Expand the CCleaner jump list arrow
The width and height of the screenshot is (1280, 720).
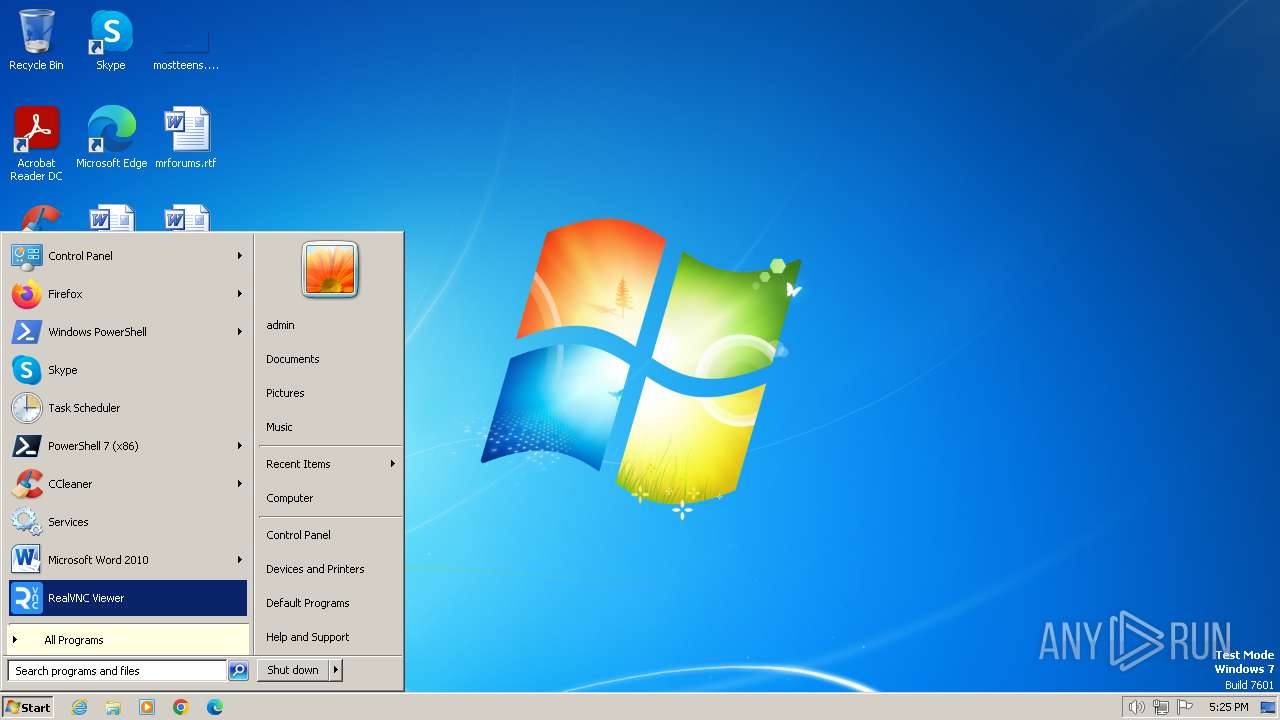pyautogui.click(x=240, y=484)
